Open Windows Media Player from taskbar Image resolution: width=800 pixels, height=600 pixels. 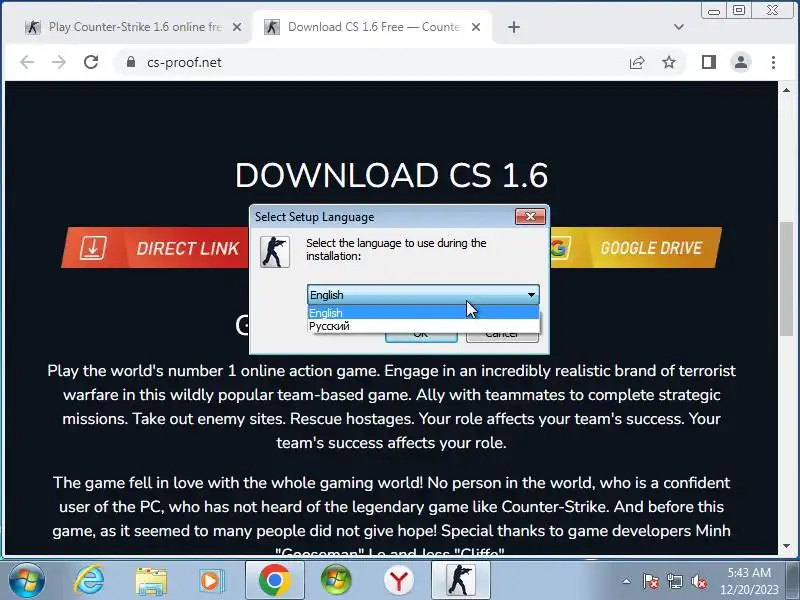pos(210,581)
